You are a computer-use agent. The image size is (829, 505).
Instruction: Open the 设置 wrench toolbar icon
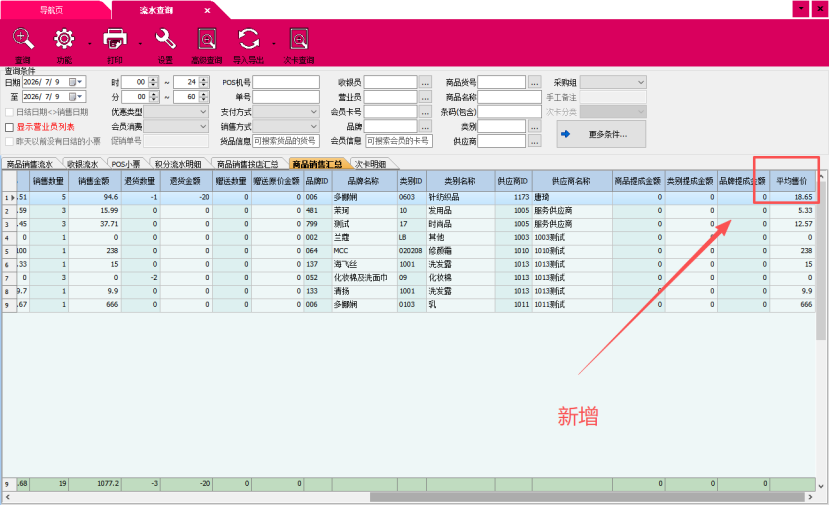pos(165,39)
